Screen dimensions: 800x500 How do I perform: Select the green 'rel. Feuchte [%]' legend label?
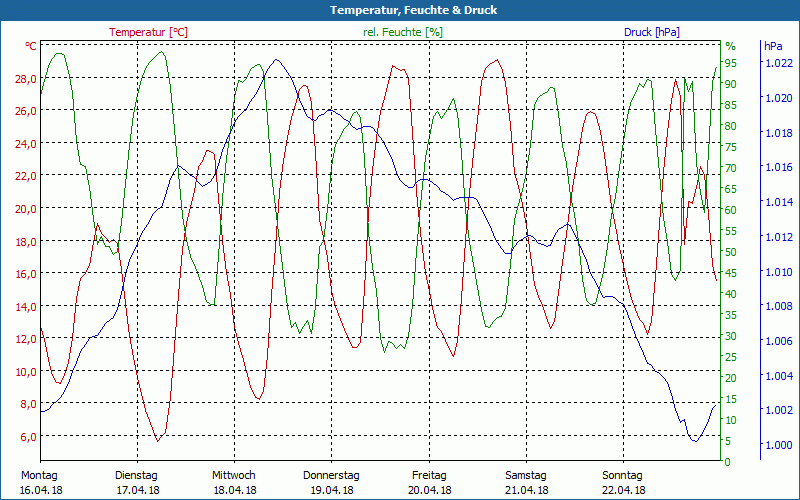pos(403,32)
